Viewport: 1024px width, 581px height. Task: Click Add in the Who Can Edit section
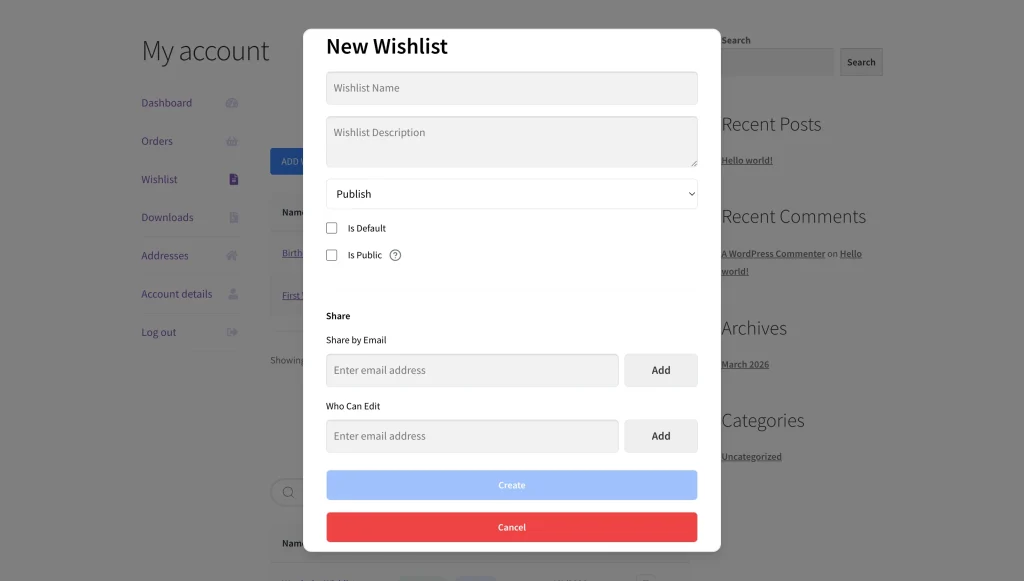click(661, 436)
